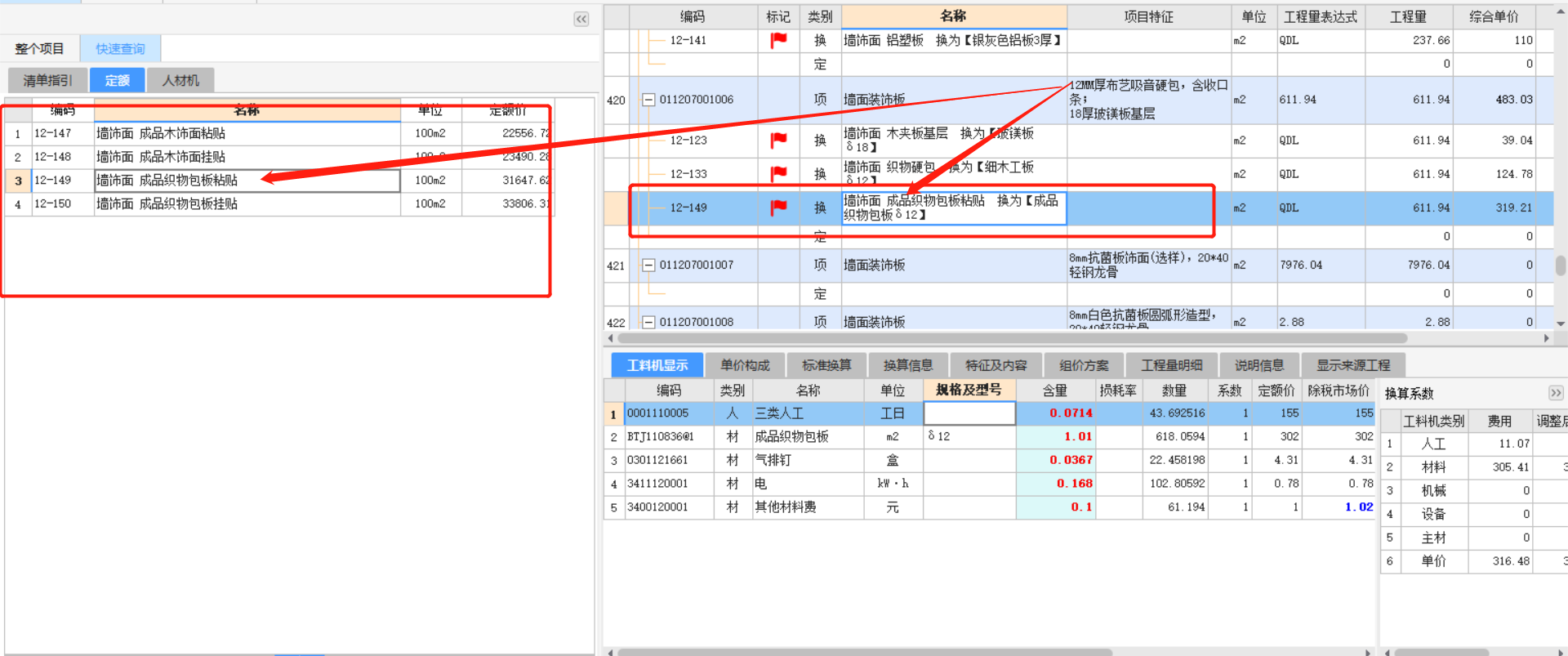1568x656 pixels.
Task: Click the main table horizontal scrollbar right arrow
Action: pyautogui.click(x=1546, y=338)
